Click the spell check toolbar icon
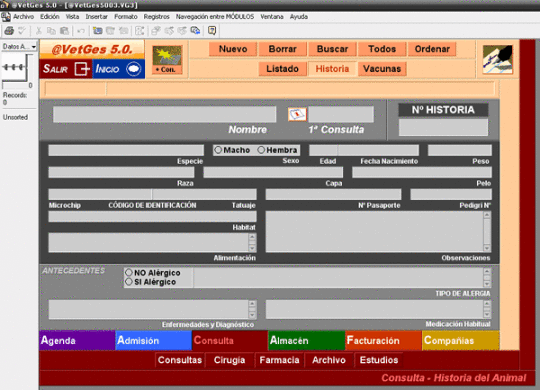The height and width of the screenshot is (390, 540). point(22,31)
